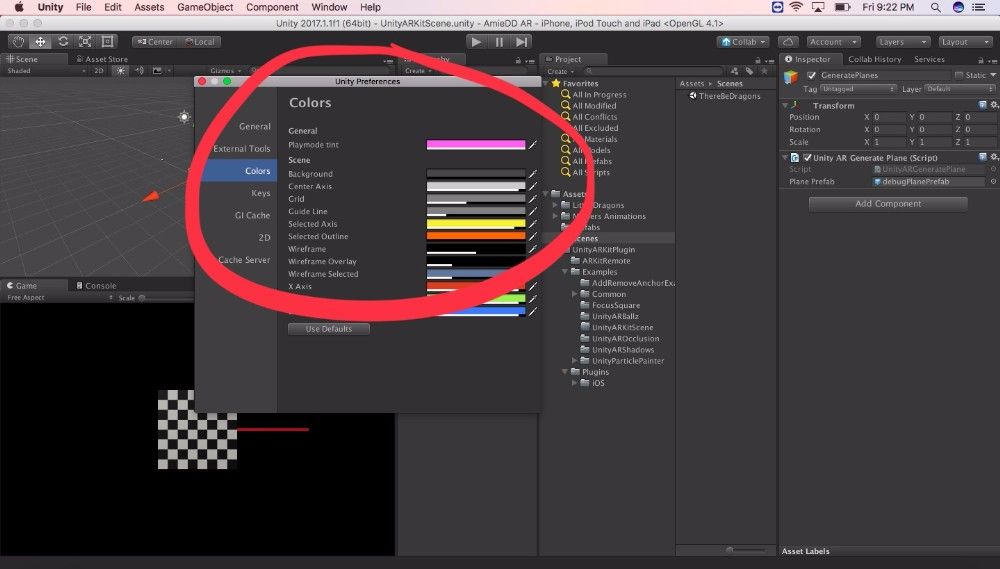Open Unity AR Generate Plane help icon
Viewport: 1000px width, 569px height.
[x=982, y=157]
